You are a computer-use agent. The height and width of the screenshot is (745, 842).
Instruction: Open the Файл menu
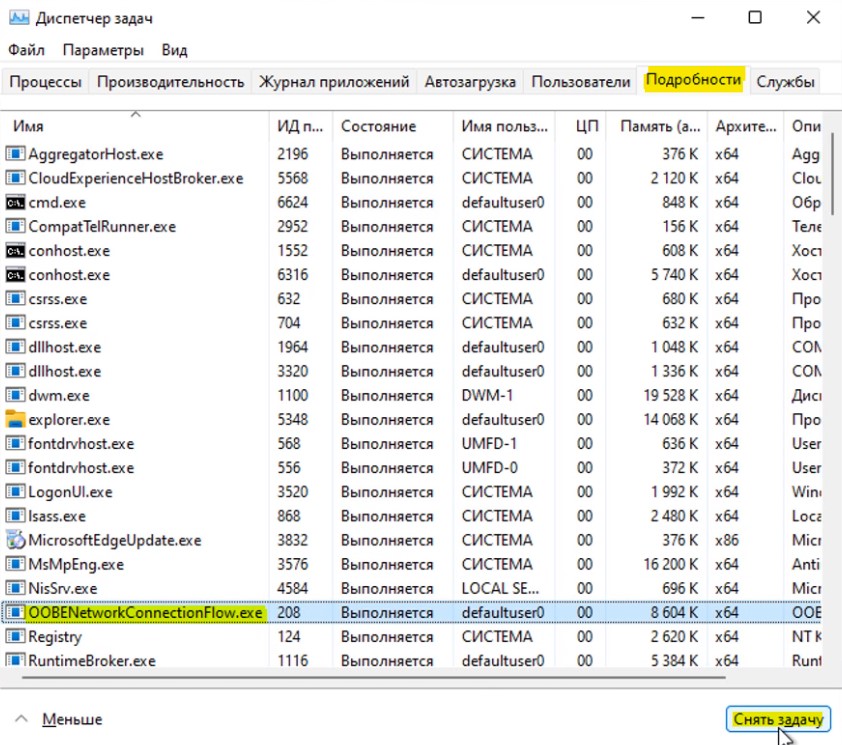click(x=26, y=50)
